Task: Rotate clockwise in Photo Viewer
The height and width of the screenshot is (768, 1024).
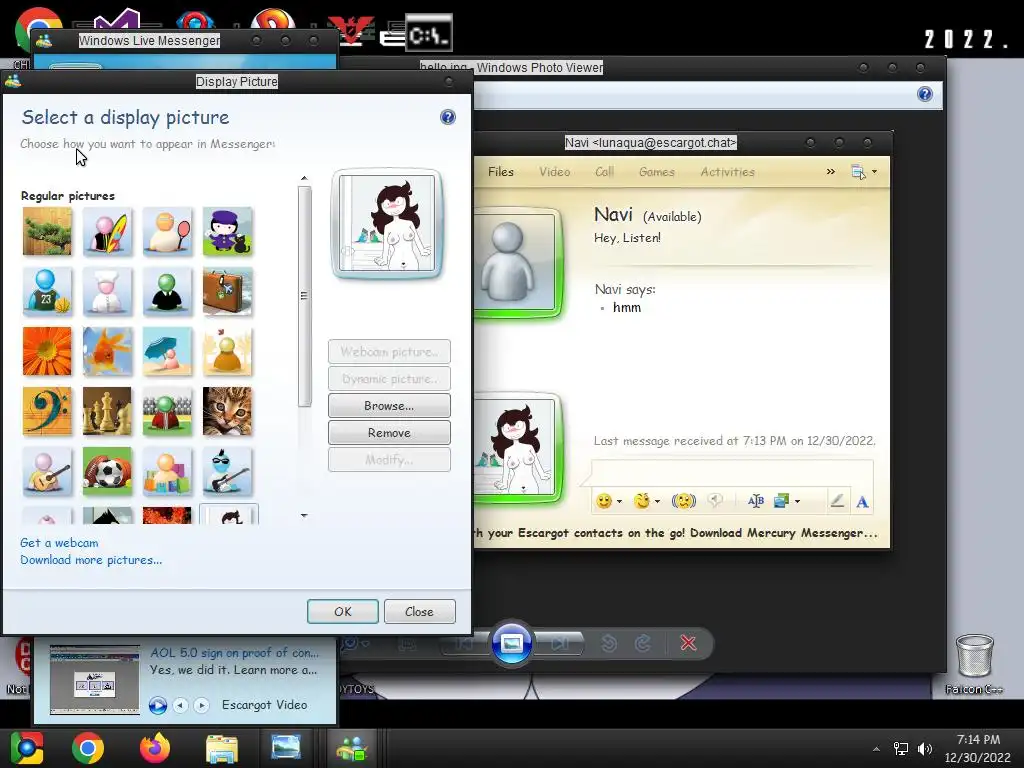Action: 643,643
